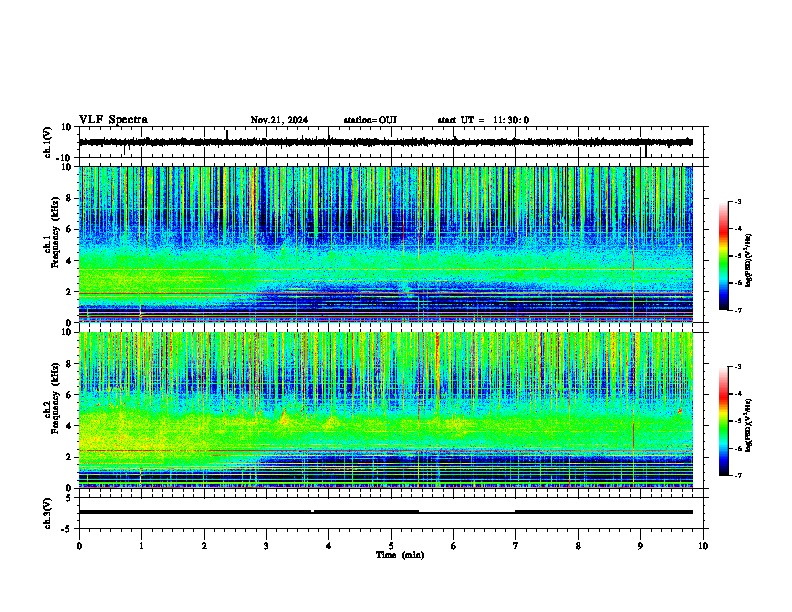Screen dimensions: 792x612
Task: Click the ch.3 voltage trace panel
Action: [391, 513]
